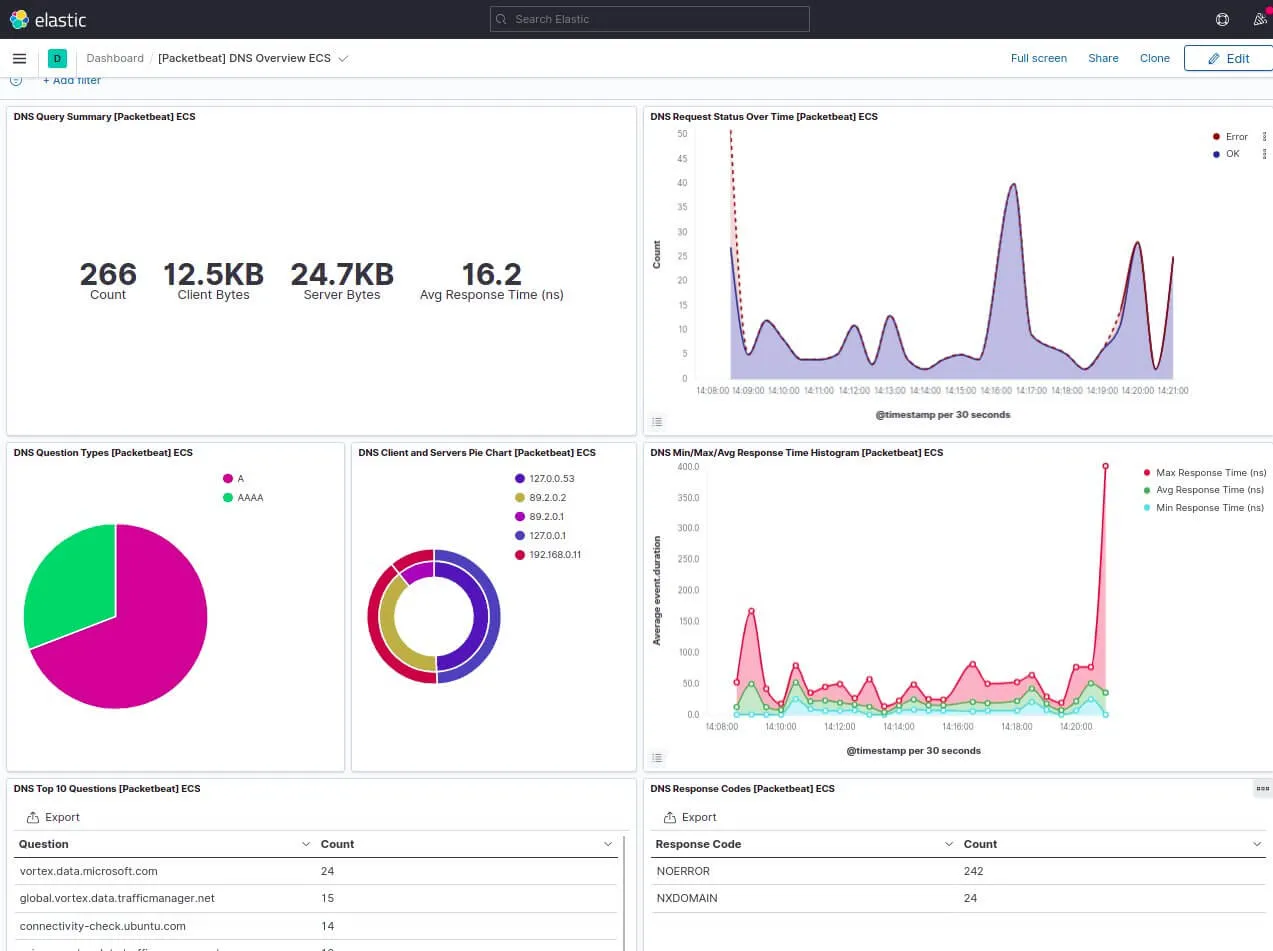1273x951 pixels.
Task: Click export icon in DNS Response Codes
Action: 670,817
